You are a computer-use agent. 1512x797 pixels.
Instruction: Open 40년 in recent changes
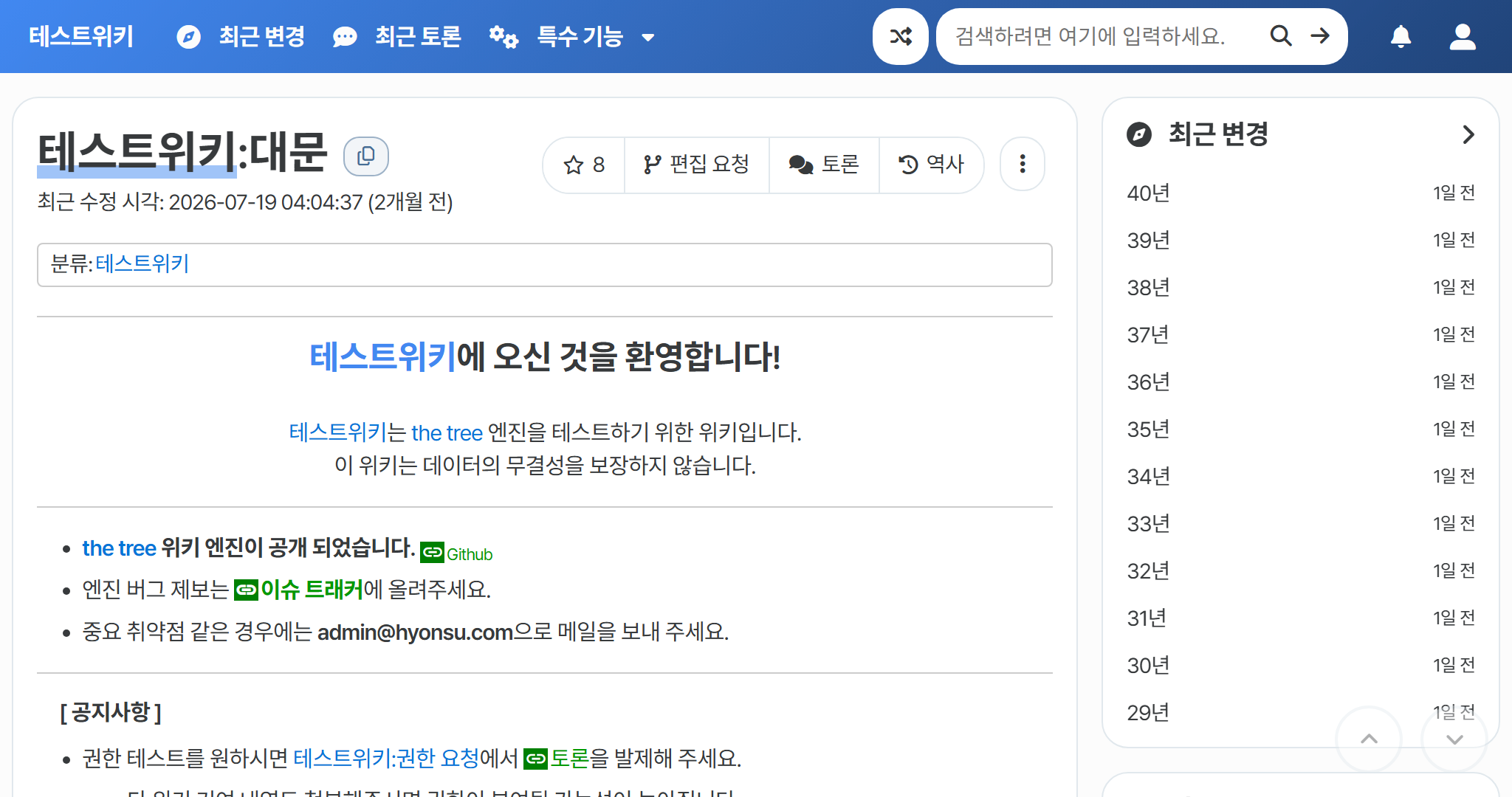coord(1148,193)
